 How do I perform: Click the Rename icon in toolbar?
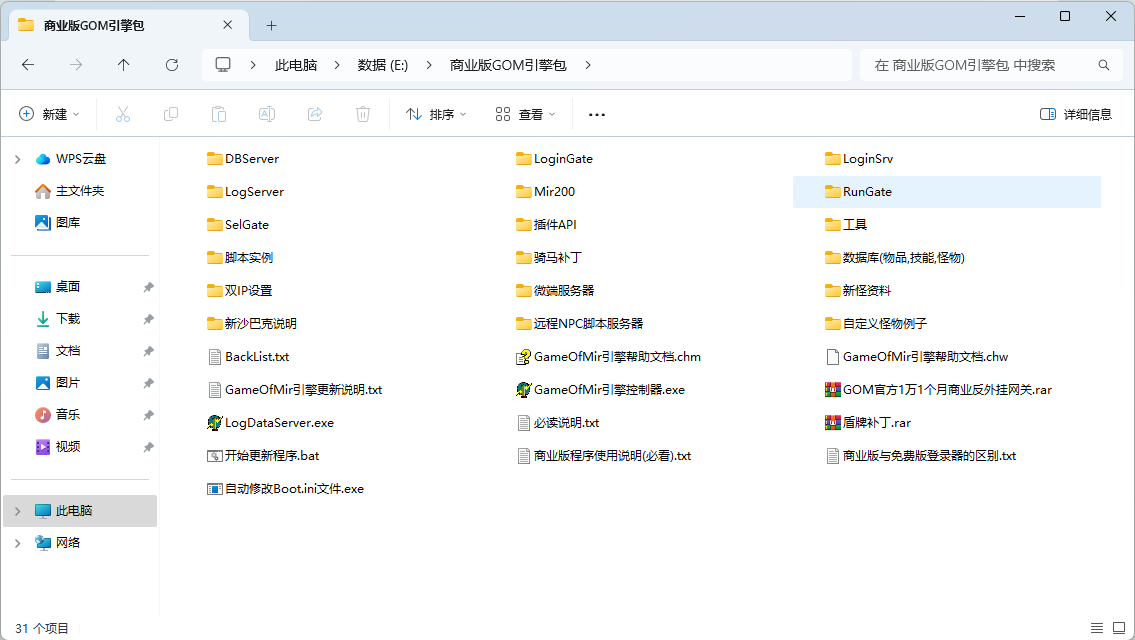point(266,114)
